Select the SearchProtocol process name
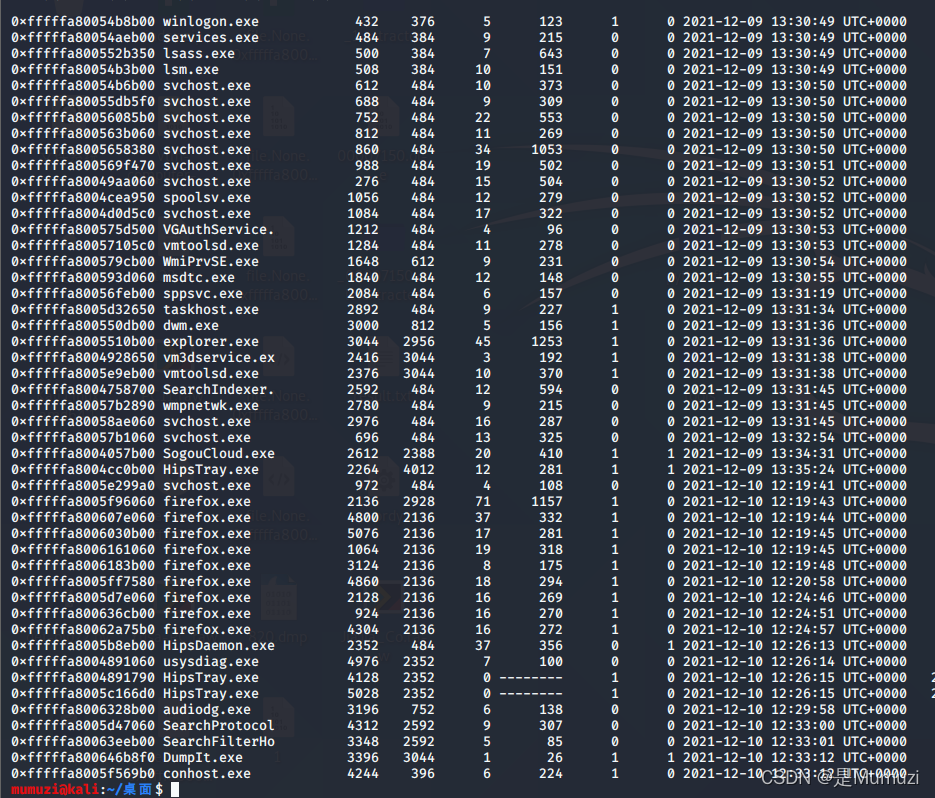The image size is (935, 798). pos(219,726)
